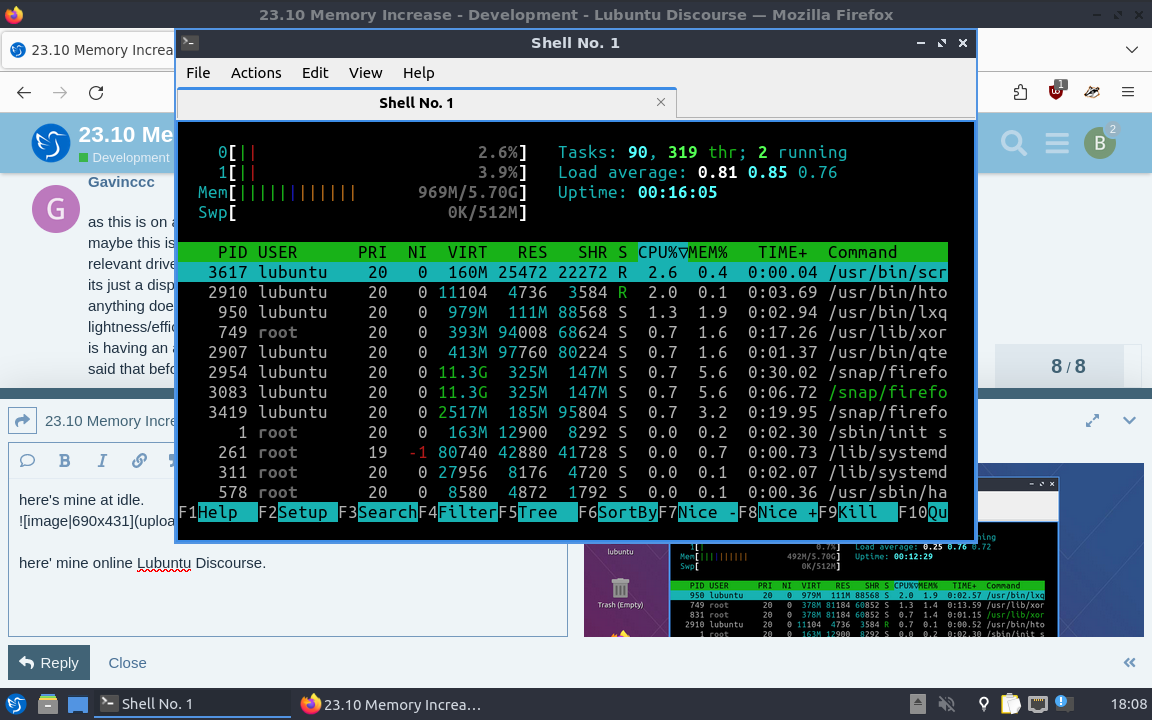Reload the Firefox page
Viewport: 1152px width, 720px height.
click(x=96, y=93)
